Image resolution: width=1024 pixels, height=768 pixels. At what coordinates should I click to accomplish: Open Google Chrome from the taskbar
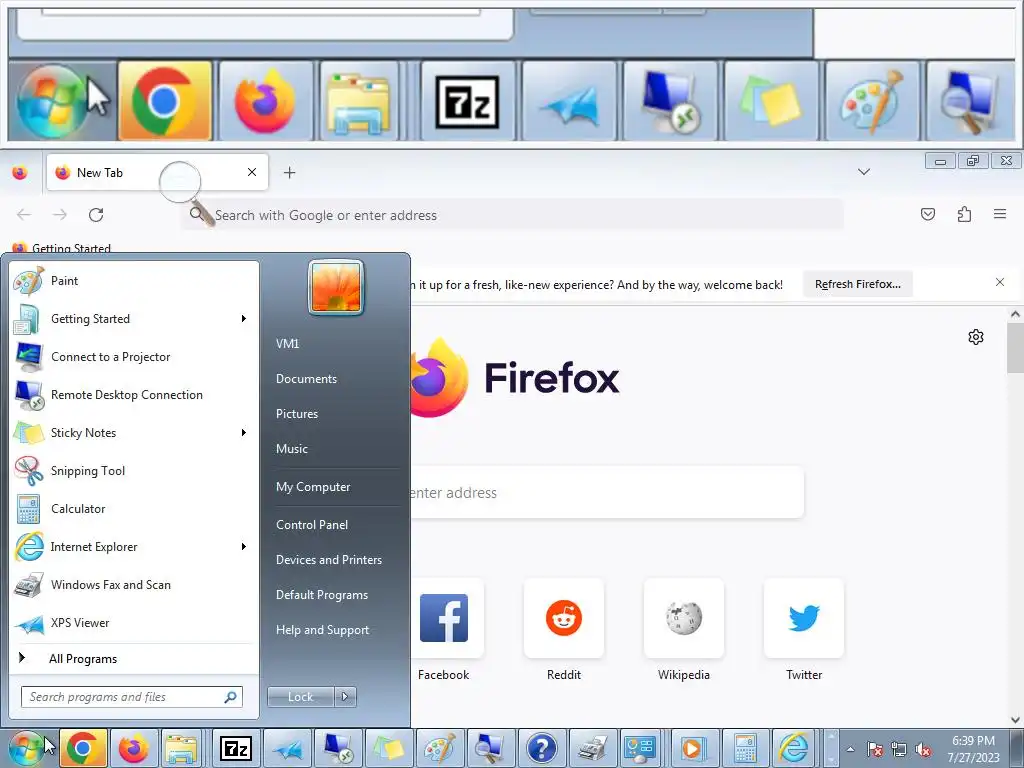click(84, 748)
